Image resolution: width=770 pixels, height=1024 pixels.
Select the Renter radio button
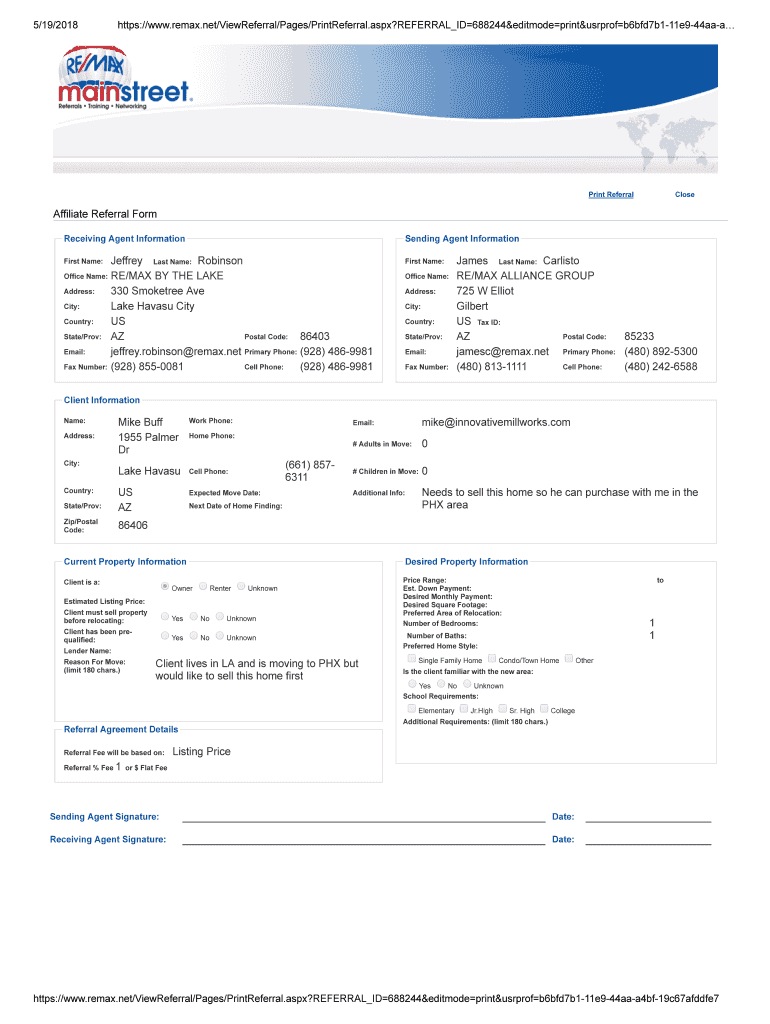click(203, 587)
